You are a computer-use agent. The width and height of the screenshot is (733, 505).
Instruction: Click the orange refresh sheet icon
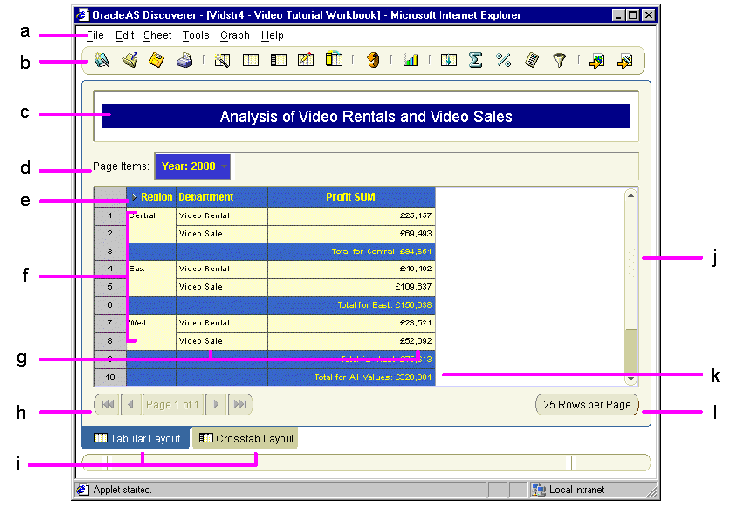(x=373, y=60)
